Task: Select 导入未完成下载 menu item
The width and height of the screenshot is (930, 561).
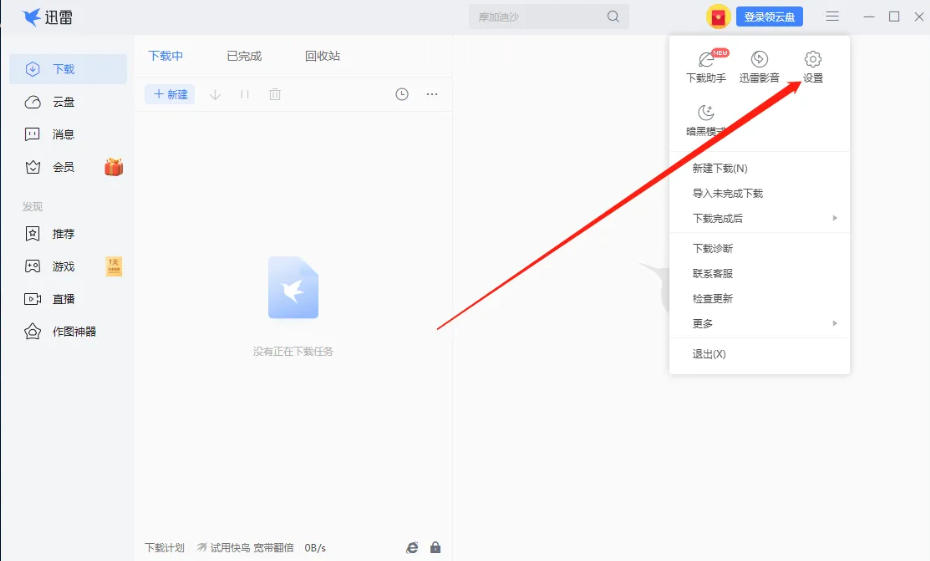Action: pyautogui.click(x=759, y=193)
